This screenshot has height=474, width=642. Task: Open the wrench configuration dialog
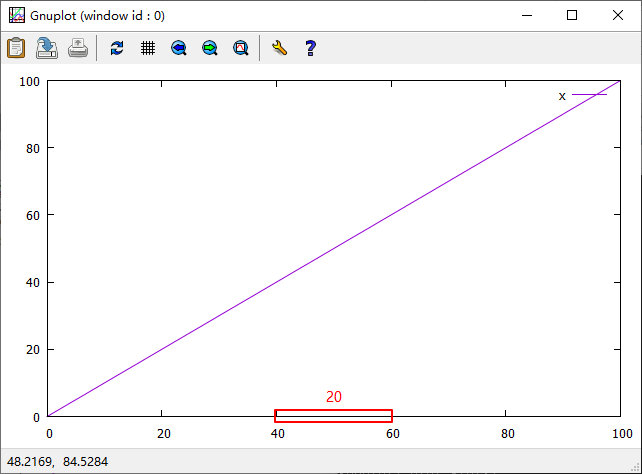click(x=279, y=48)
